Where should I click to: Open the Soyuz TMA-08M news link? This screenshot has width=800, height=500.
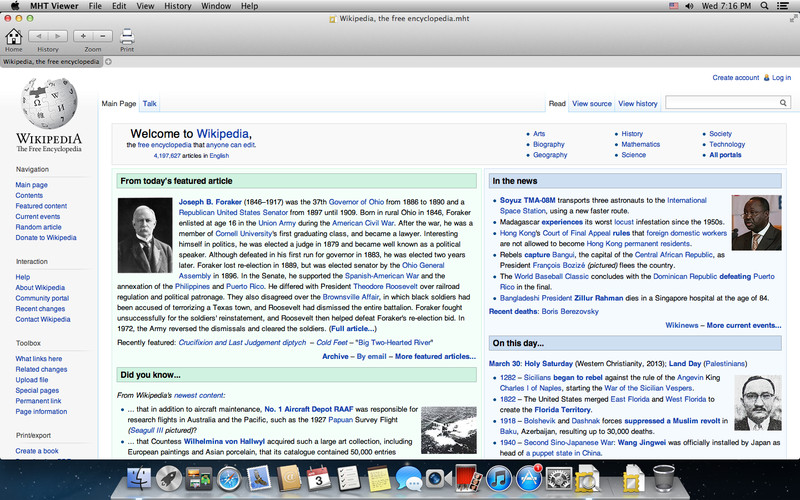528,201
